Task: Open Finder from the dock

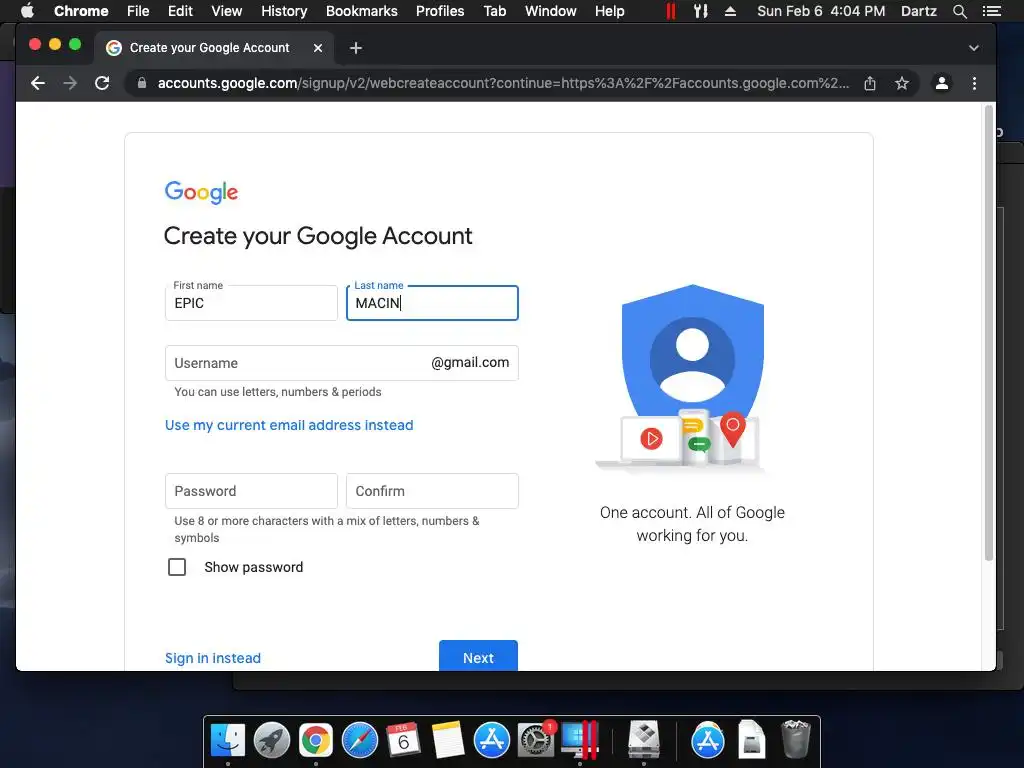Action: click(x=227, y=741)
